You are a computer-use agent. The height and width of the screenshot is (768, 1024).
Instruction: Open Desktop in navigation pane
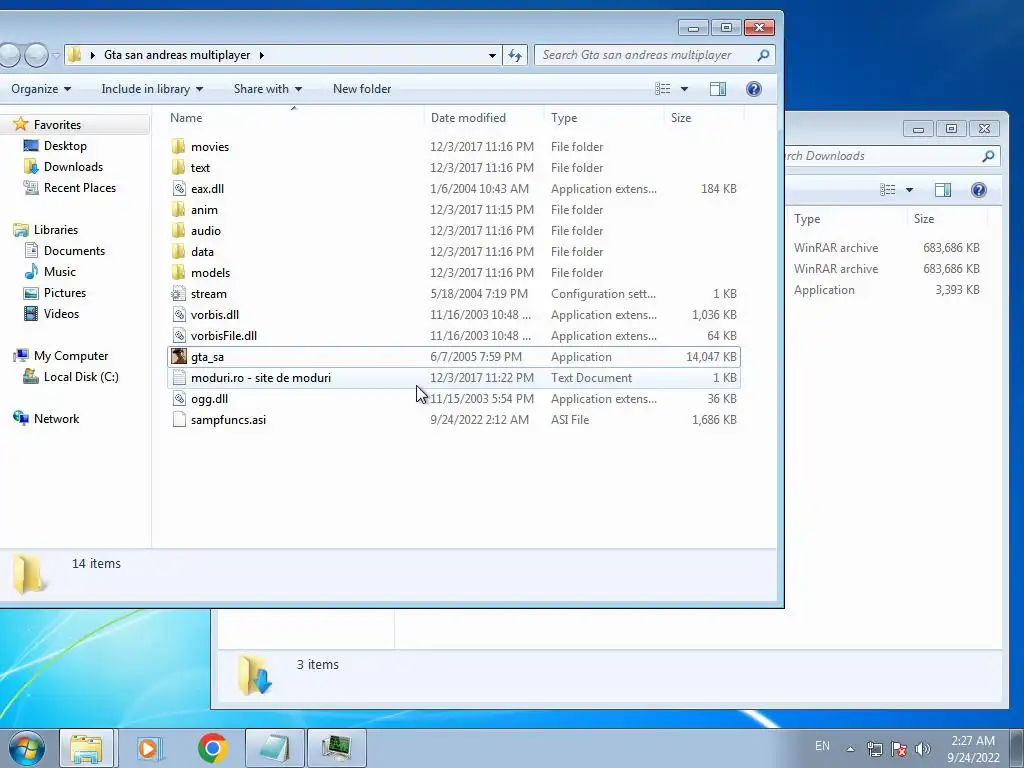coord(65,146)
